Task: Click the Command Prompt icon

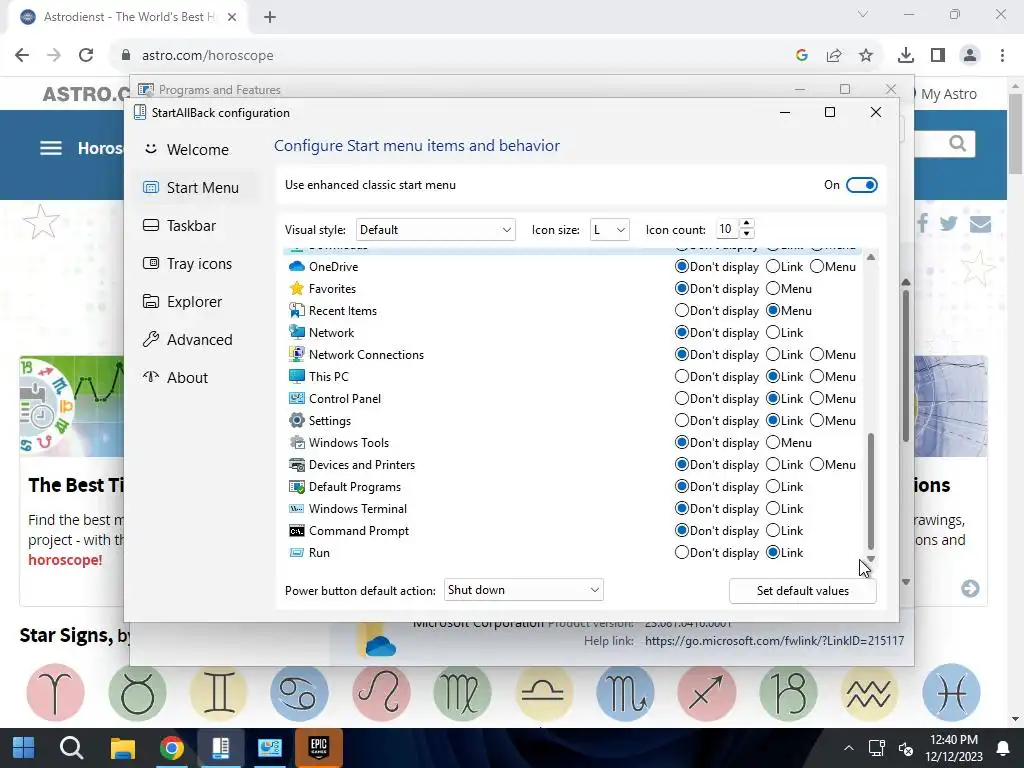Action: 296,530
